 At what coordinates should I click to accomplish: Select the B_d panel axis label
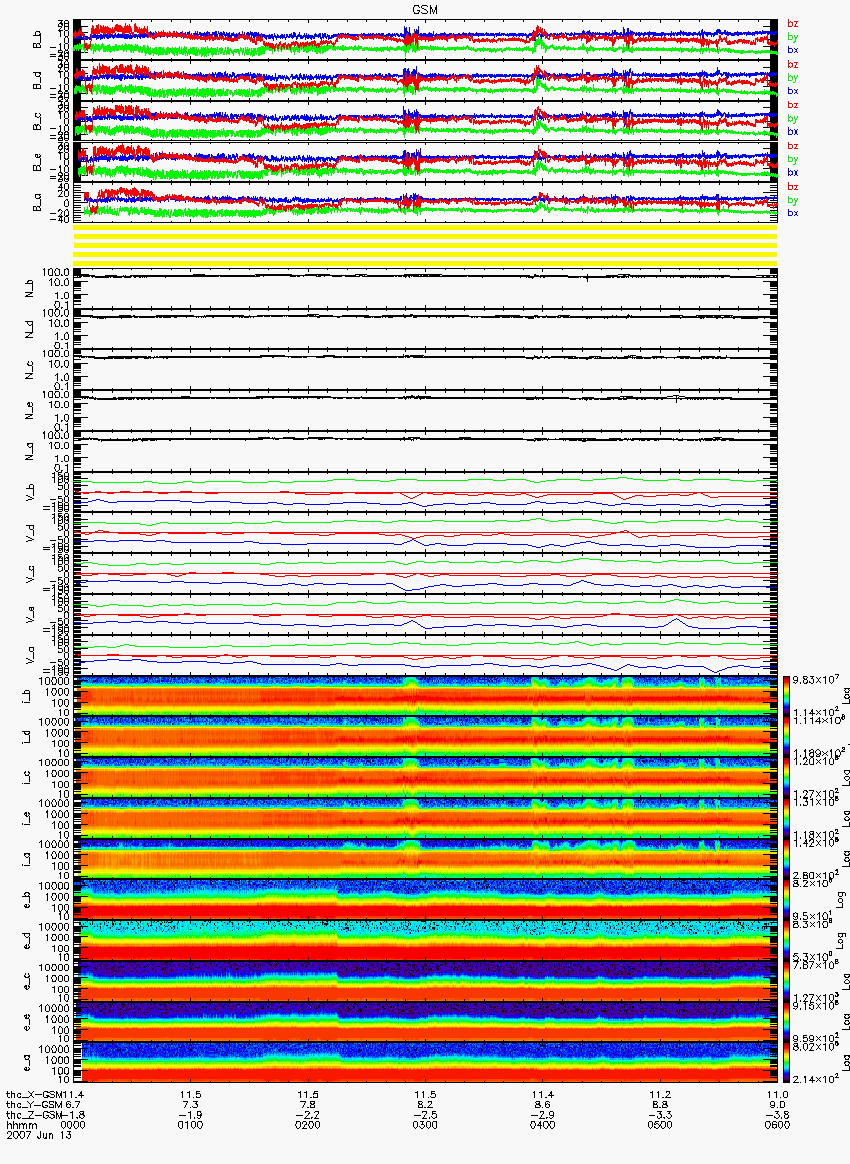[x=38, y=80]
